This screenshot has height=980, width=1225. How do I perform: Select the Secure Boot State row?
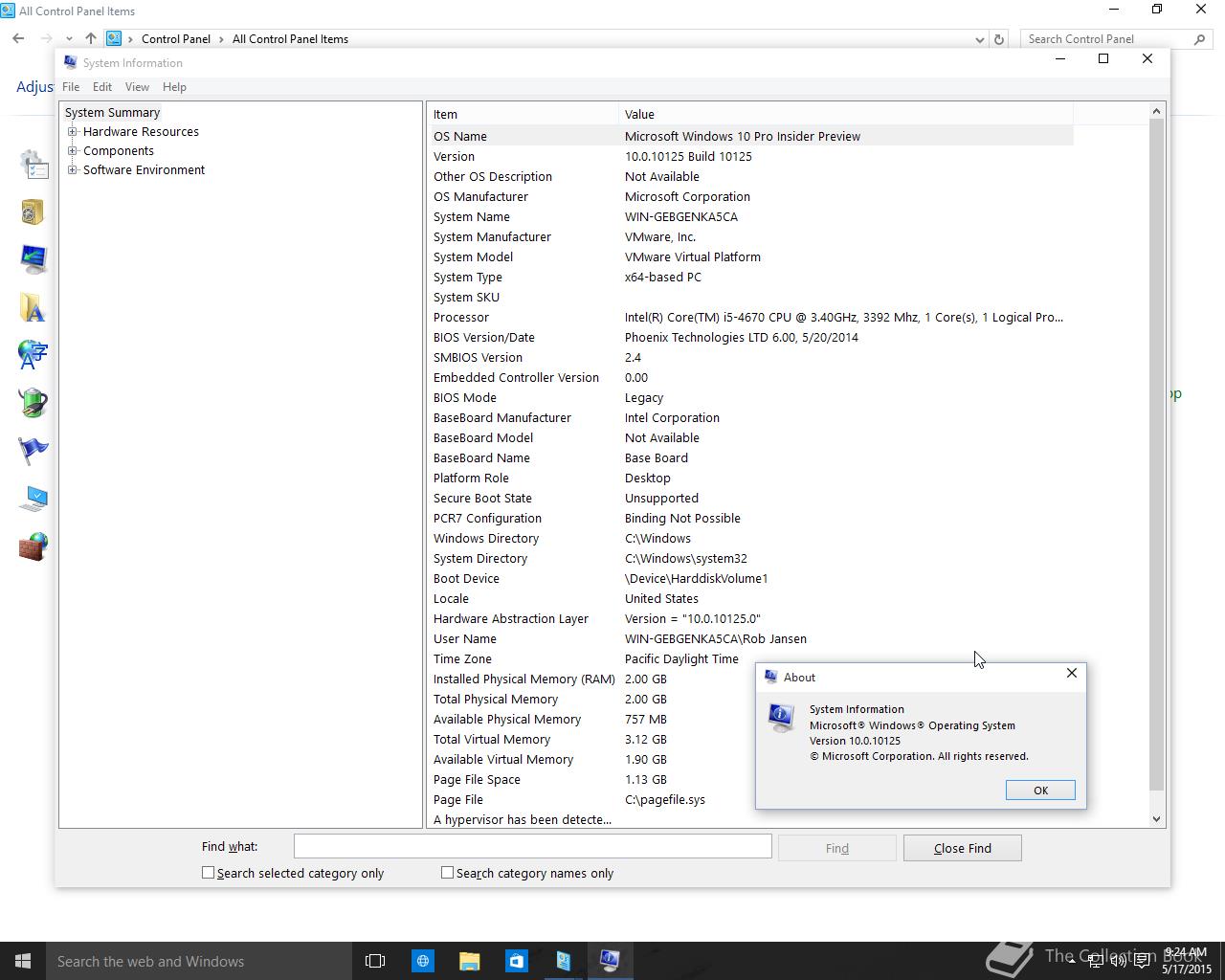[x=750, y=498]
